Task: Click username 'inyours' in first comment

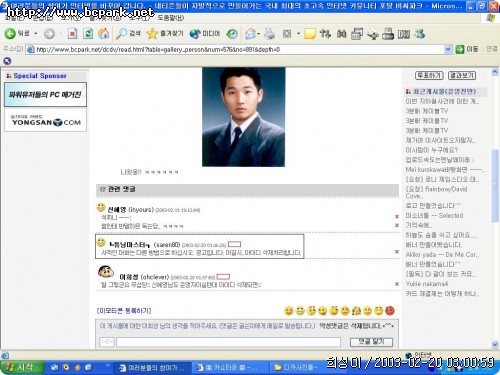Action: (x=141, y=210)
